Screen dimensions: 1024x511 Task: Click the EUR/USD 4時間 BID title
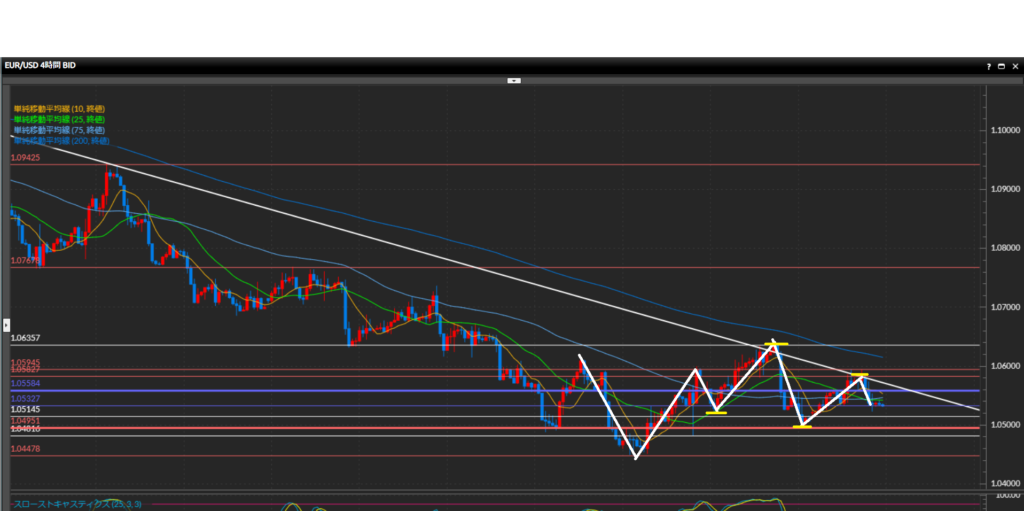tap(40, 65)
